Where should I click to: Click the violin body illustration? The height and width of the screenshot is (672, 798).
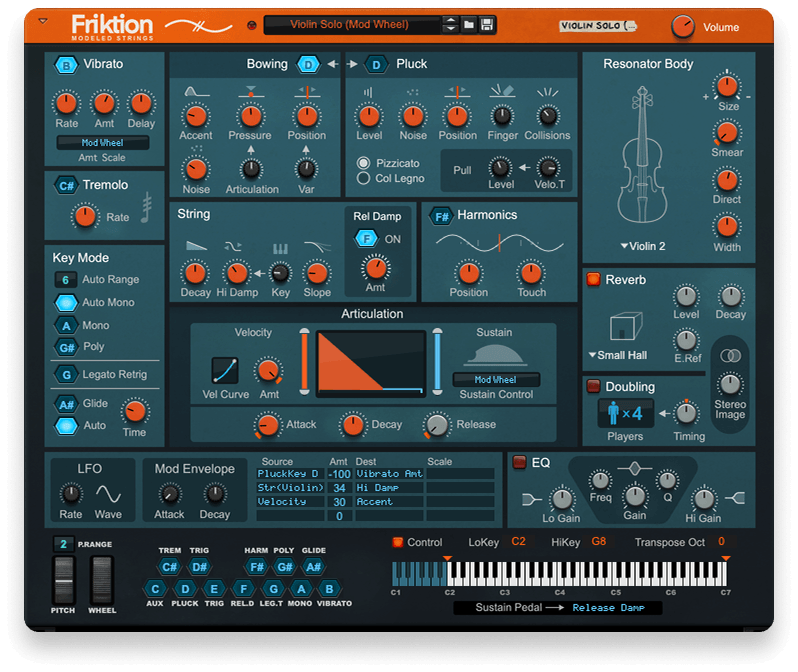[x=642, y=155]
